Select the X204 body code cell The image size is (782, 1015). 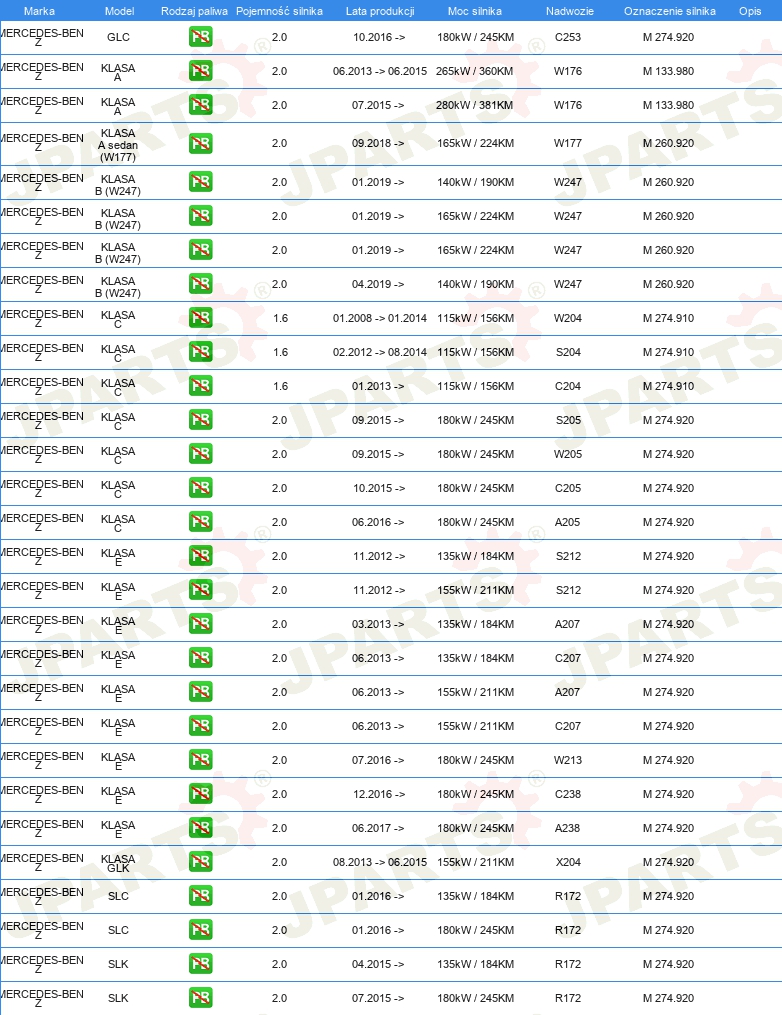coord(568,862)
